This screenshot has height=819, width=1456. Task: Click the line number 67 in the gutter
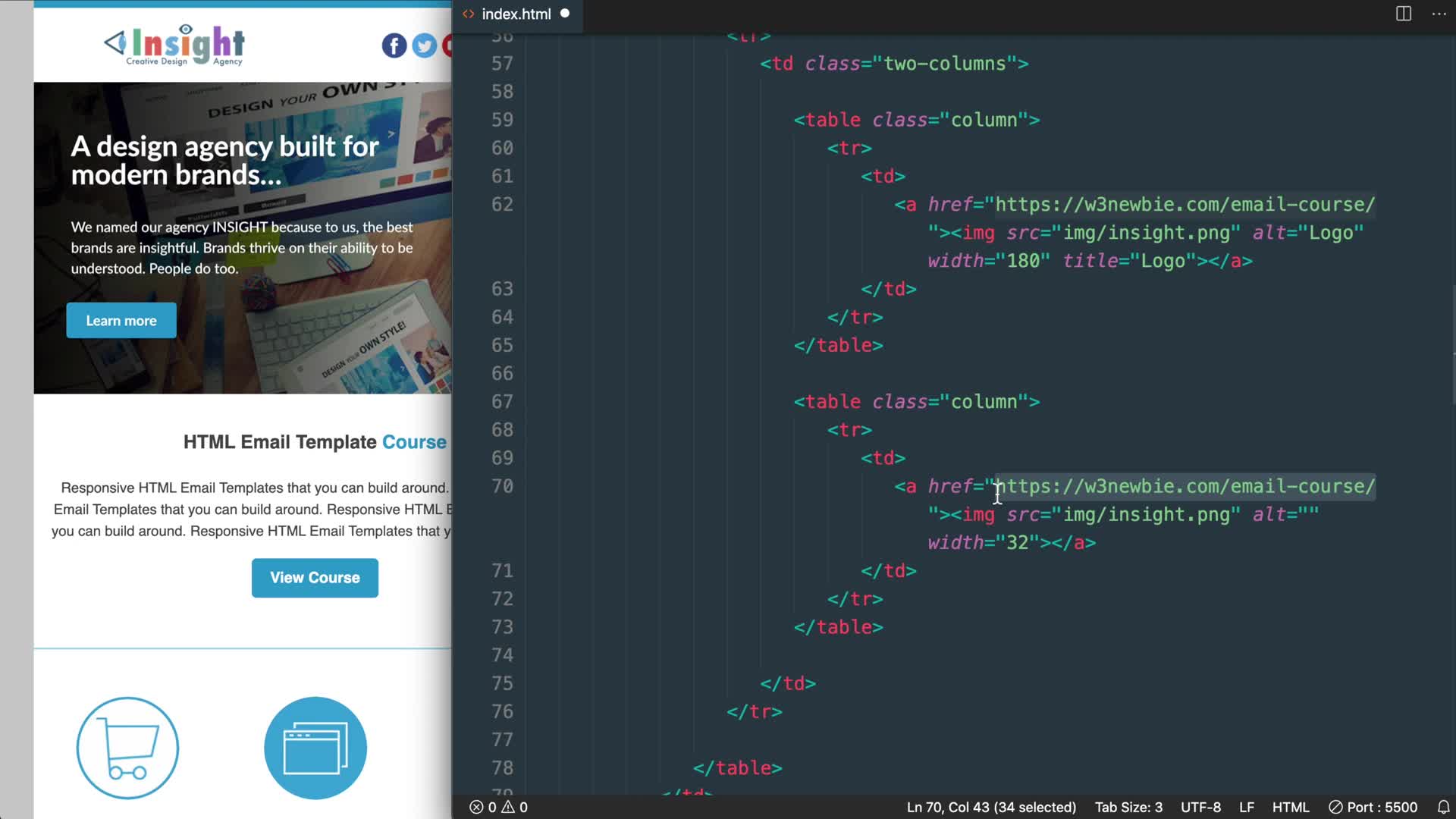502,402
